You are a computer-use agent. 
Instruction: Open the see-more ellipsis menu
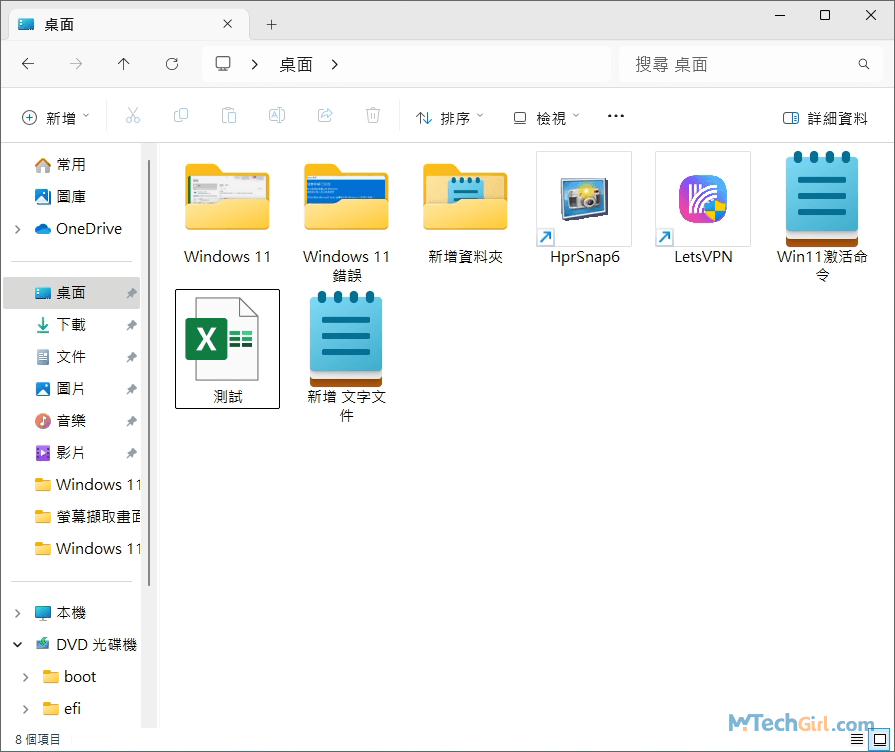pos(615,115)
